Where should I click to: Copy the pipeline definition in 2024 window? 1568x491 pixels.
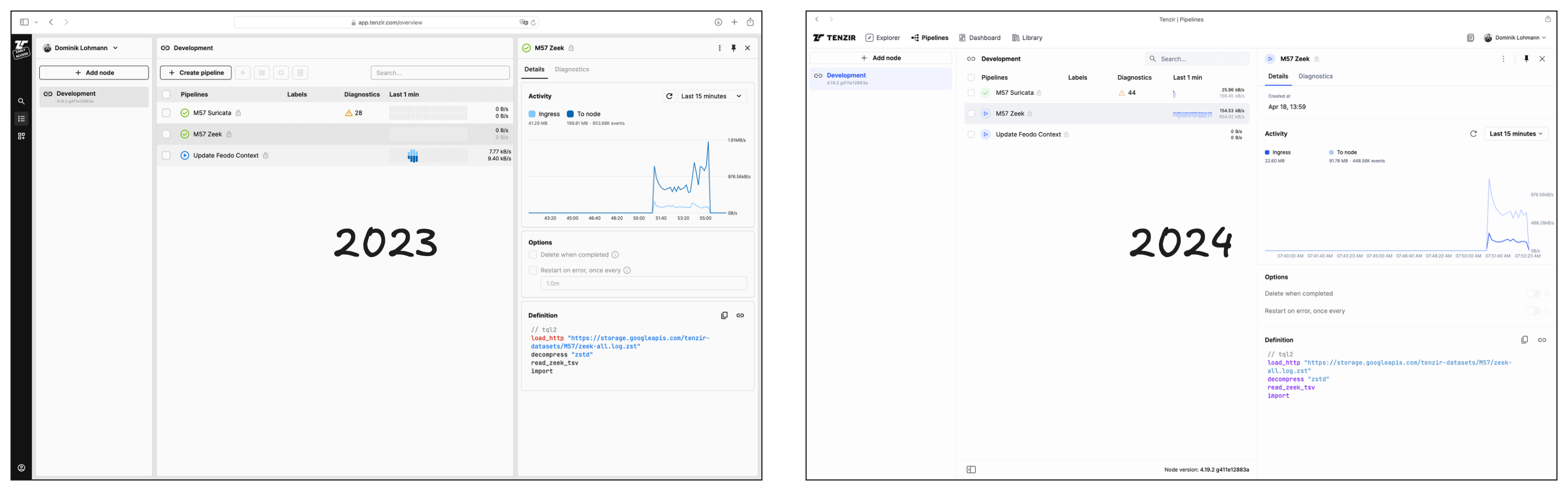(x=1524, y=340)
